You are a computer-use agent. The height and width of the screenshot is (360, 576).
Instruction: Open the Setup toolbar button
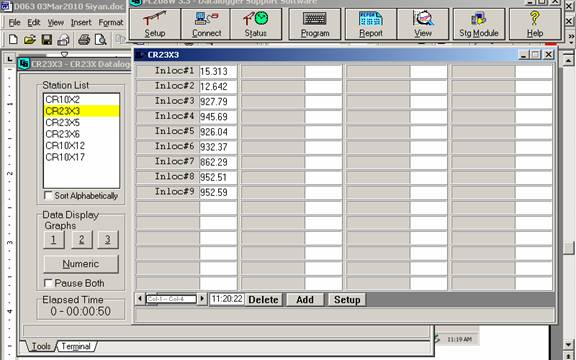pos(155,24)
